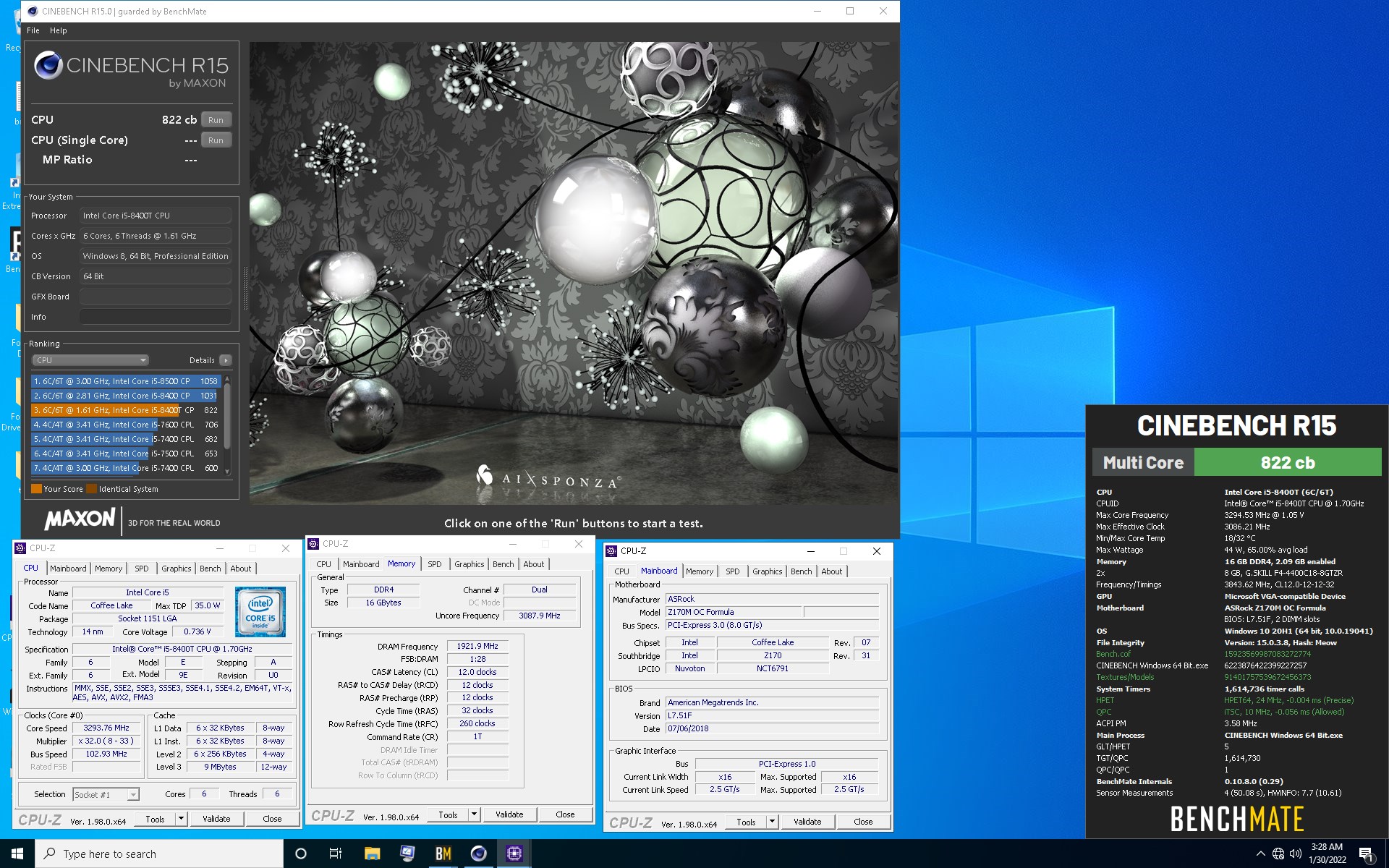Click the rendered scene preview image

(574, 273)
